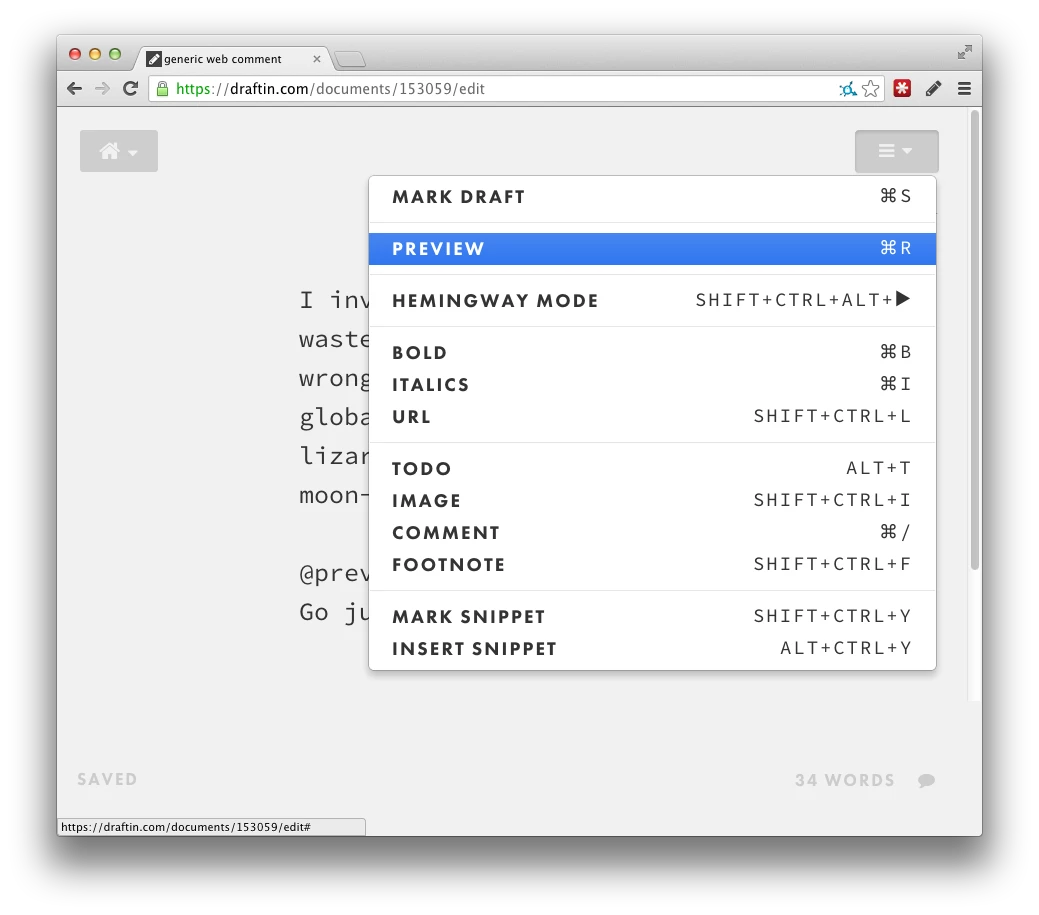Image resolution: width=1039 pixels, height=915 pixels.
Task: Insert a Footnote
Action: (x=652, y=565)
